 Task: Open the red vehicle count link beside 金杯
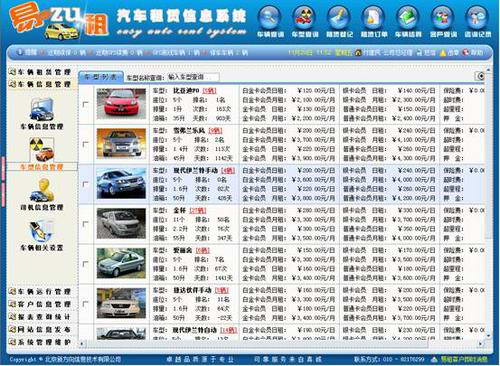[198, 211]
